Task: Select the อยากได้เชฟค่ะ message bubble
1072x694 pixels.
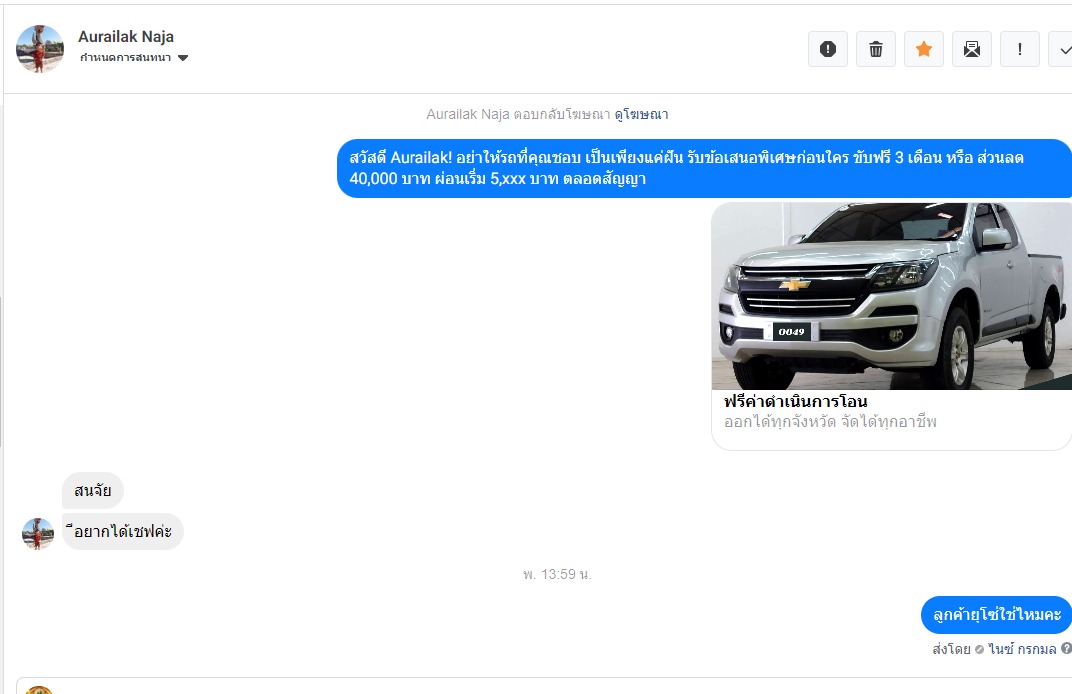Action: [x=123, y=532]
